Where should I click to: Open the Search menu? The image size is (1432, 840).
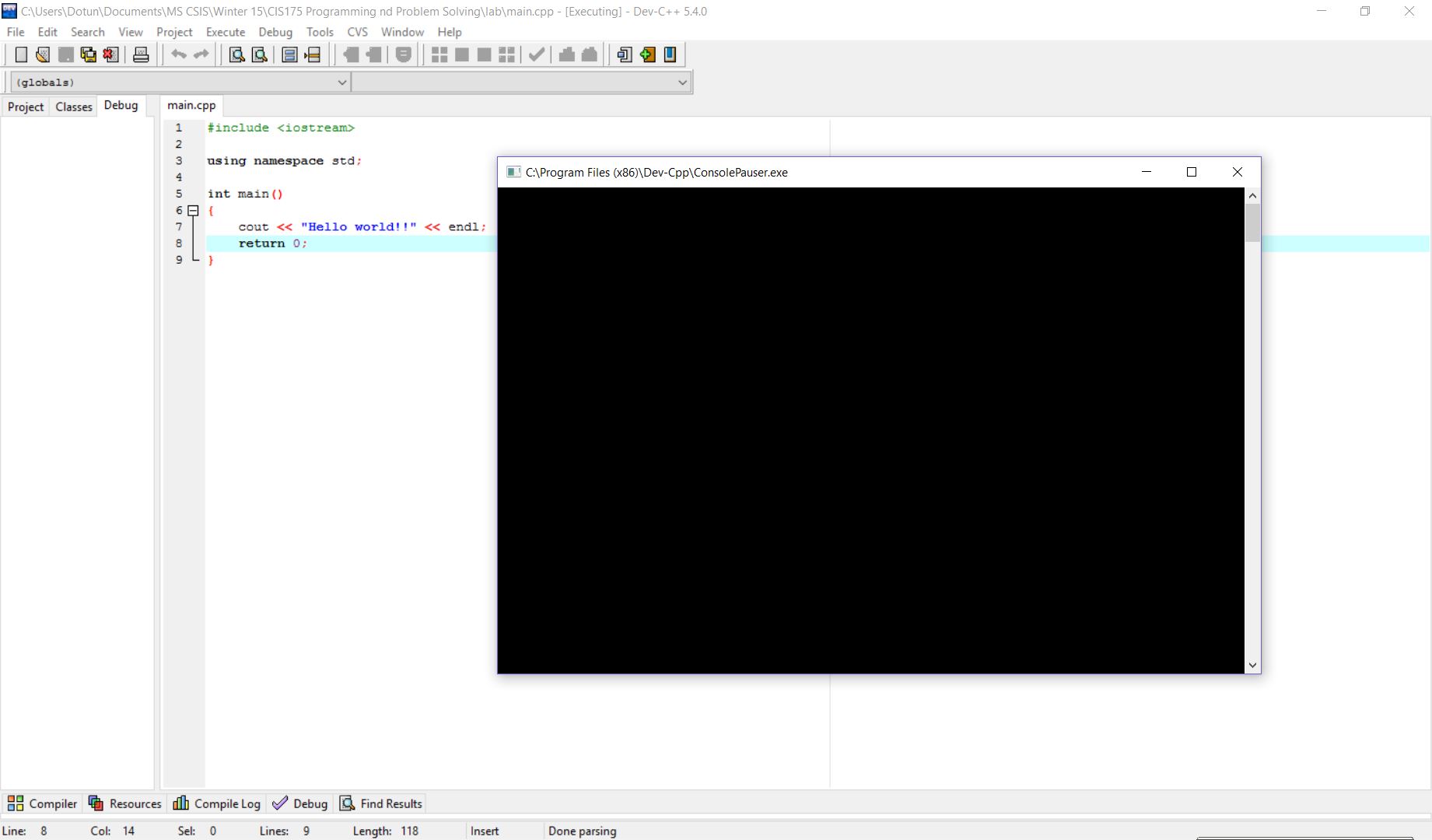point(87,32)
